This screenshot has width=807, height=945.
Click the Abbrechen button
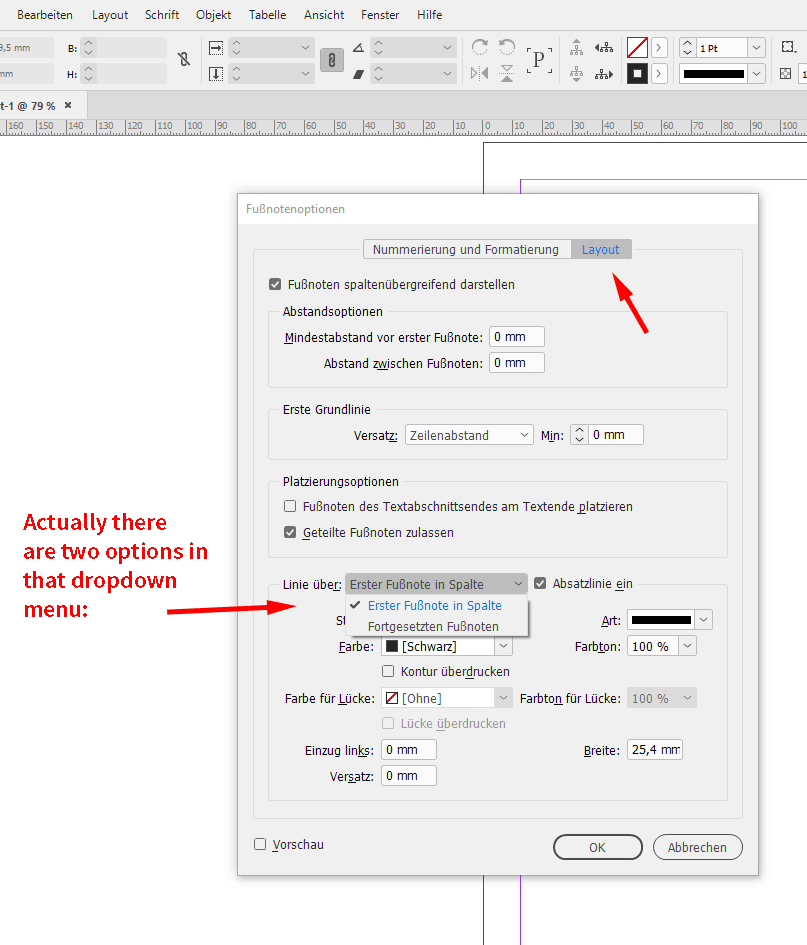tap(697, 847)
